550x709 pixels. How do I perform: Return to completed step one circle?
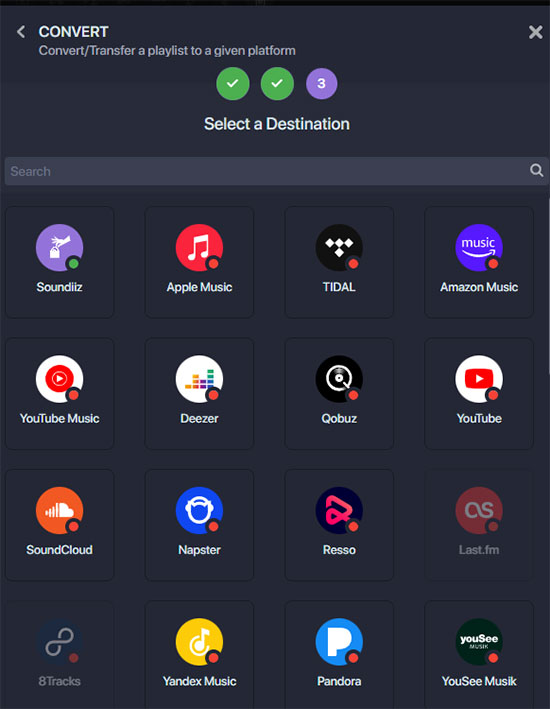click(x=232, y=84)
